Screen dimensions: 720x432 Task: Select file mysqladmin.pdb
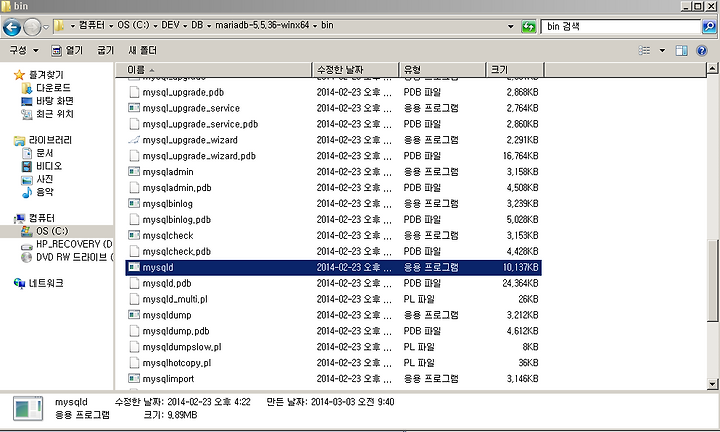pos(177,188)
